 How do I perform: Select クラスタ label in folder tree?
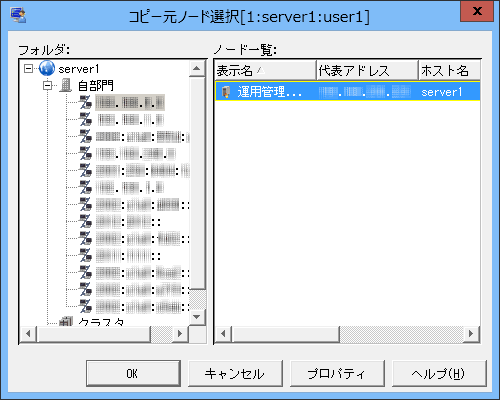(x=101, y=321)
